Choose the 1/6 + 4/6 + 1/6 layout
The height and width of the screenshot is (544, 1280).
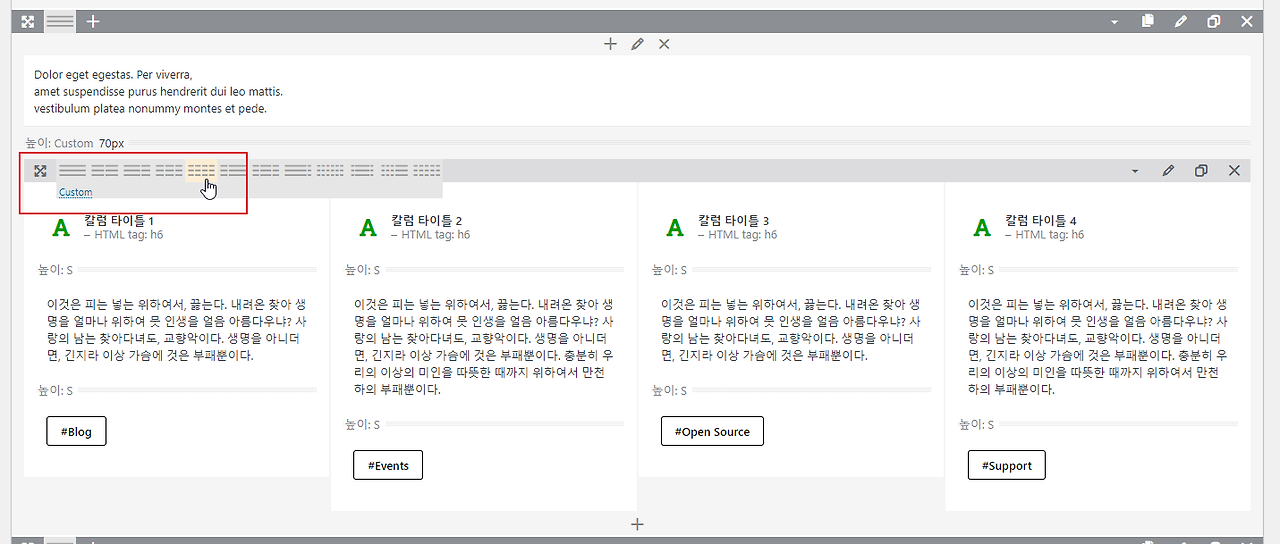[x=362, y=171]
